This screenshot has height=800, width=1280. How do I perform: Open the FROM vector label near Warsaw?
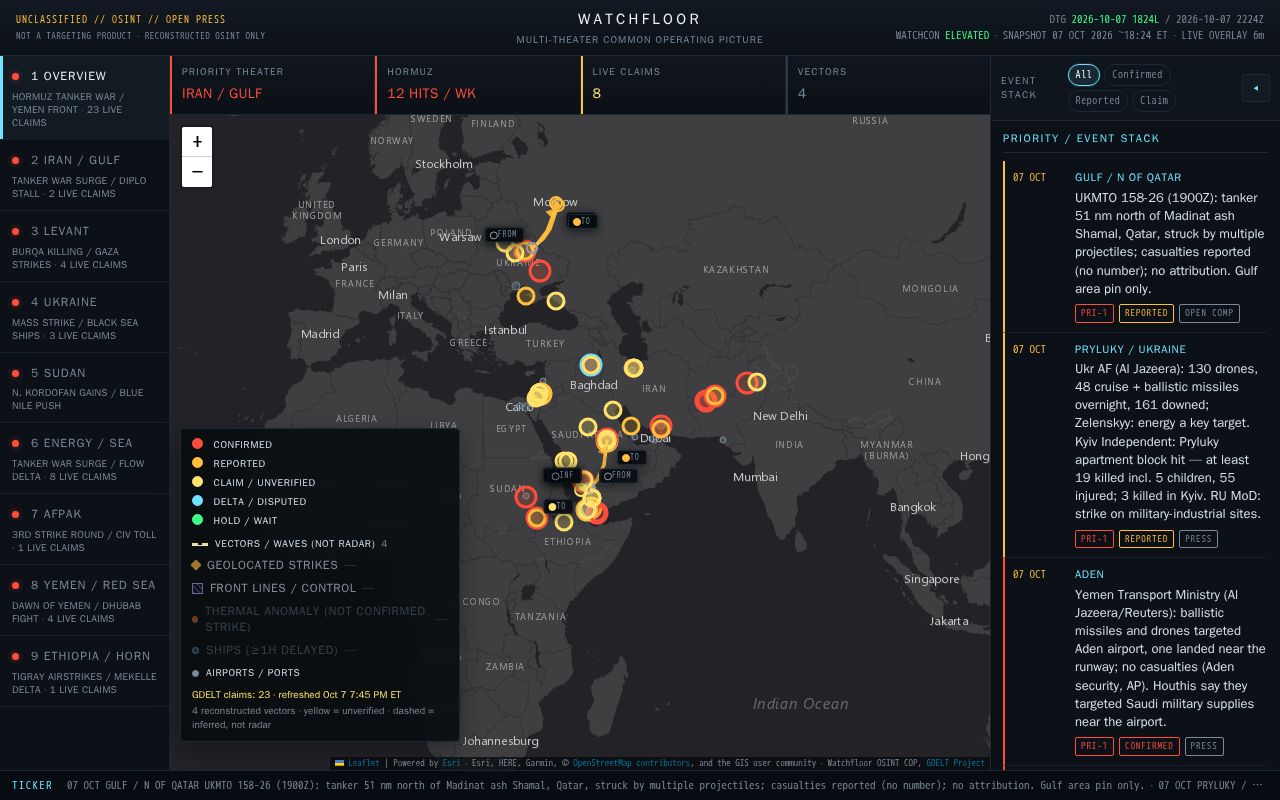click(x=504, y=235)
